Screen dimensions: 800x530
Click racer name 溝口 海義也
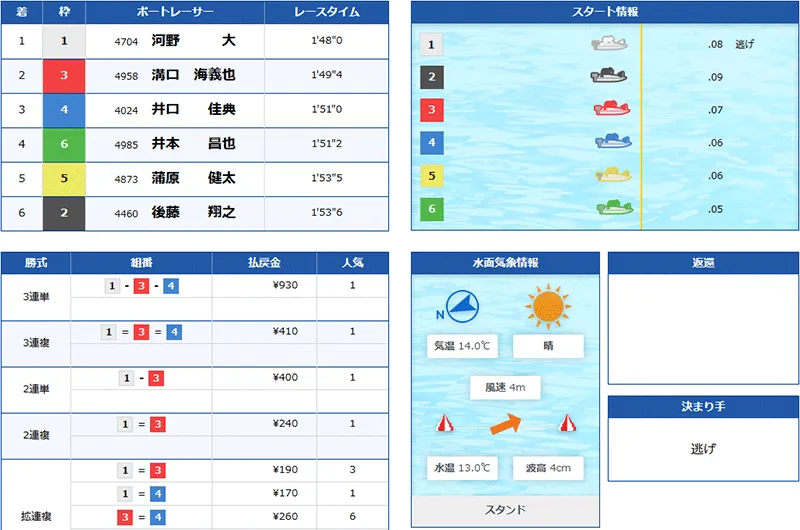point(193,75)
